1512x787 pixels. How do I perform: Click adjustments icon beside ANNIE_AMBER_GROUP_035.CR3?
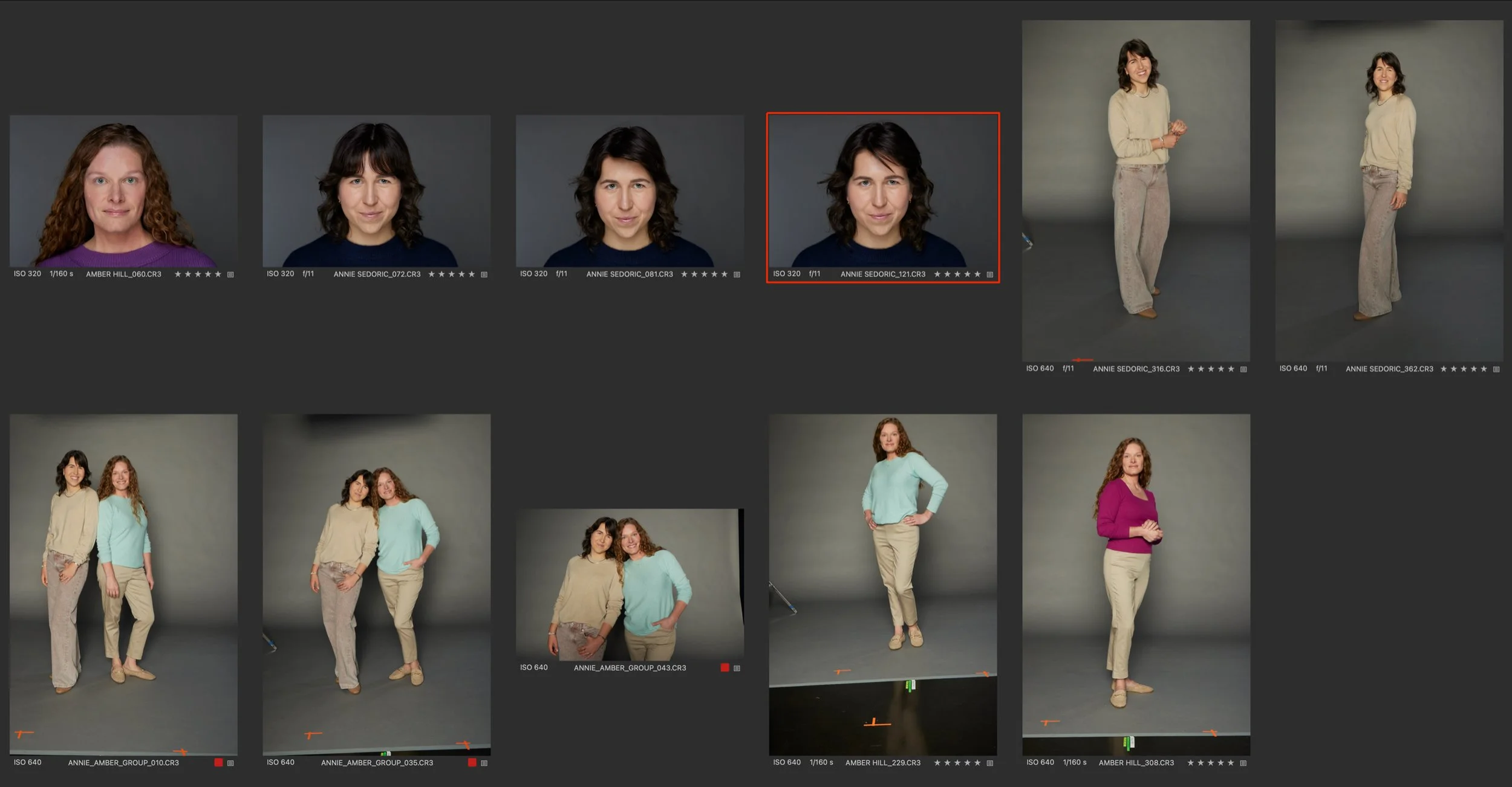click(x=484, y=763)
